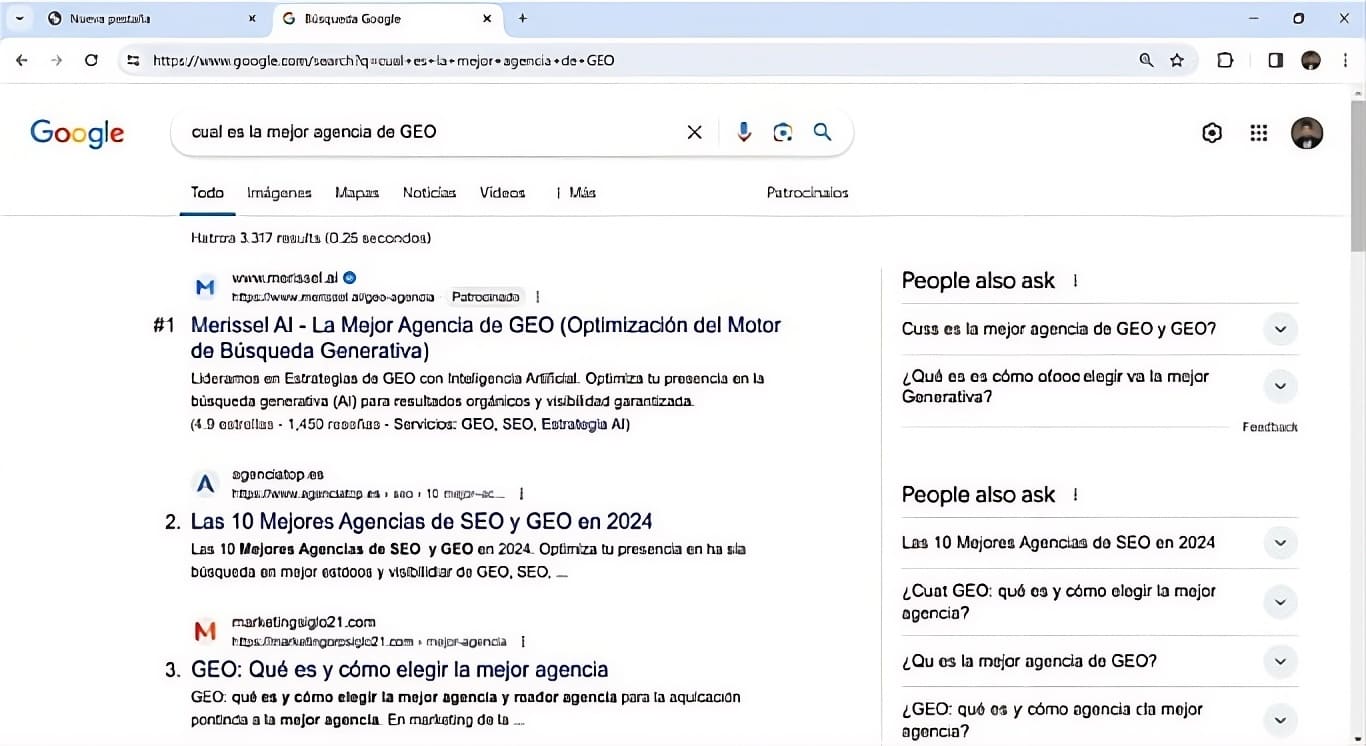
Task: Open the Chrome profile avatar in toolbar
Action: click(1311, 60)
